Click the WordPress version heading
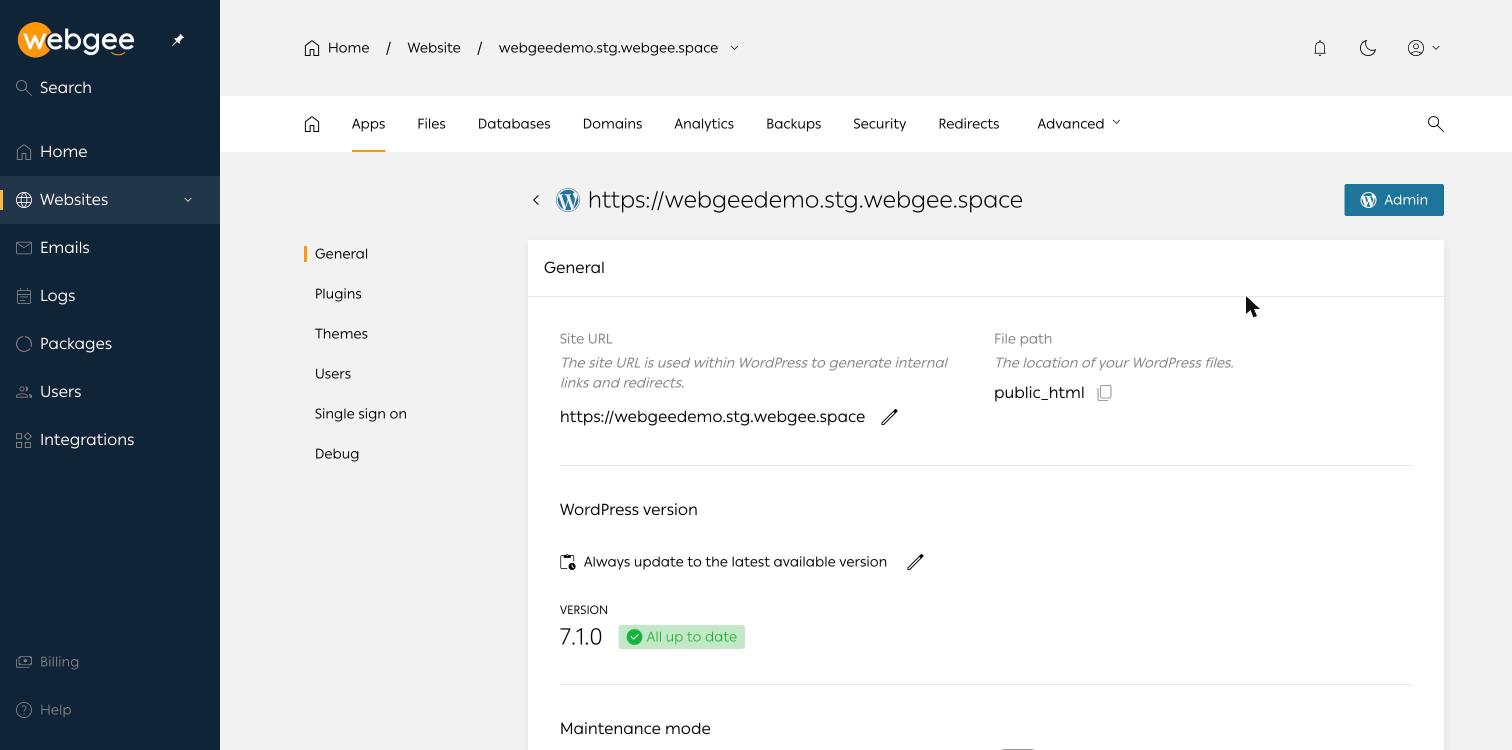Image resolution: width=1512 pixels, height=750 pixels. [x=629, y=510]
